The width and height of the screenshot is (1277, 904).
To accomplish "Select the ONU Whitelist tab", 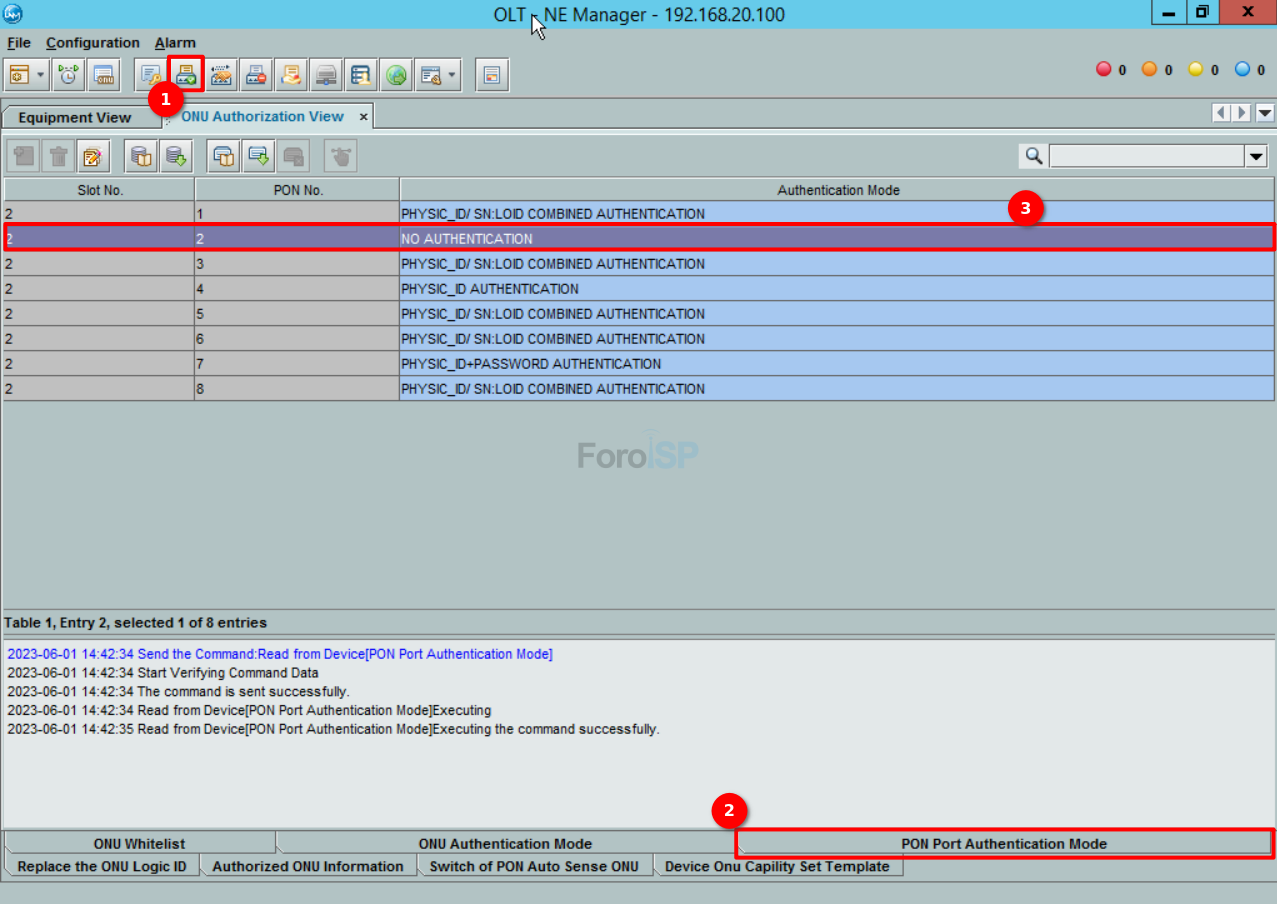I will point(139,843).
